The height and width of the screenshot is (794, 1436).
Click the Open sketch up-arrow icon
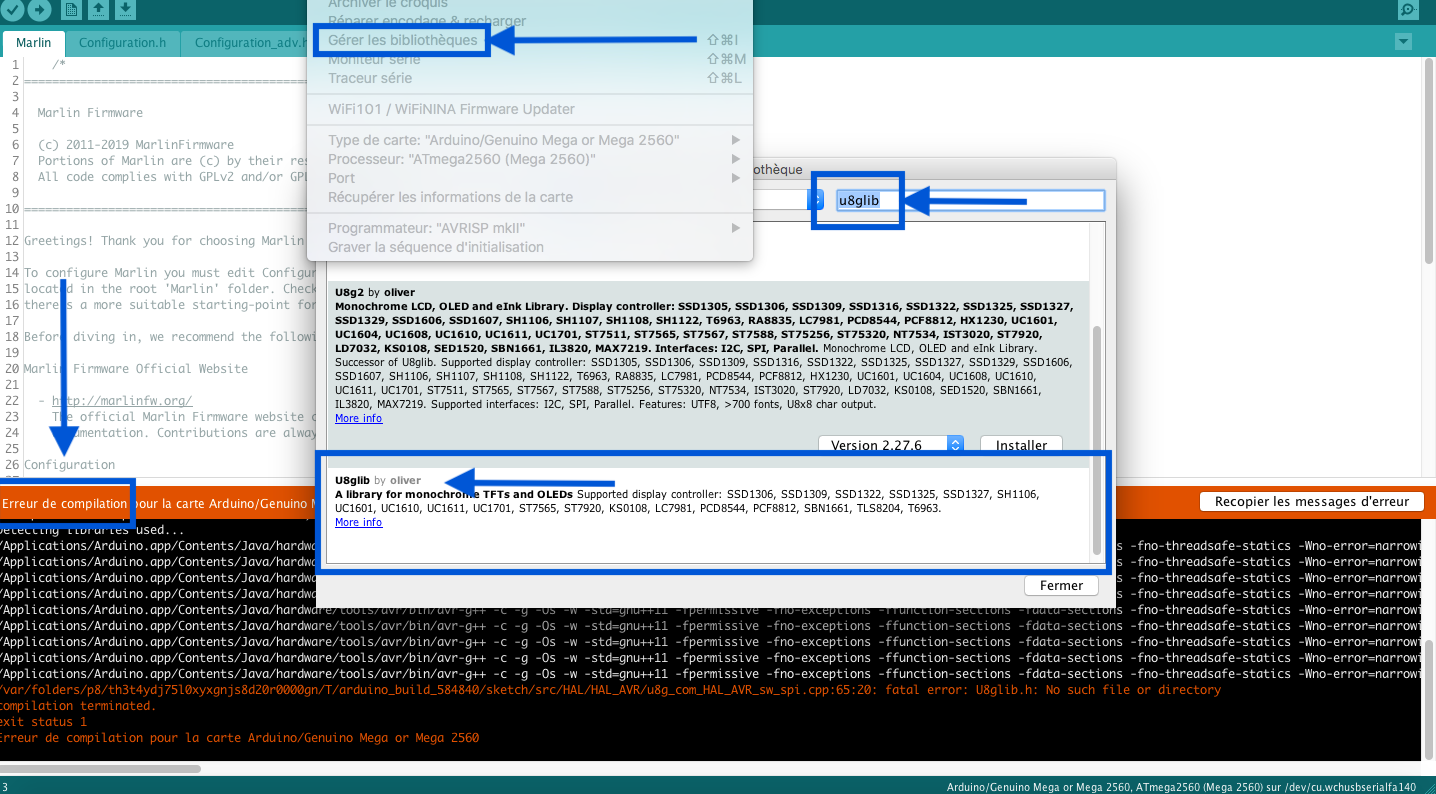point(99,10)
